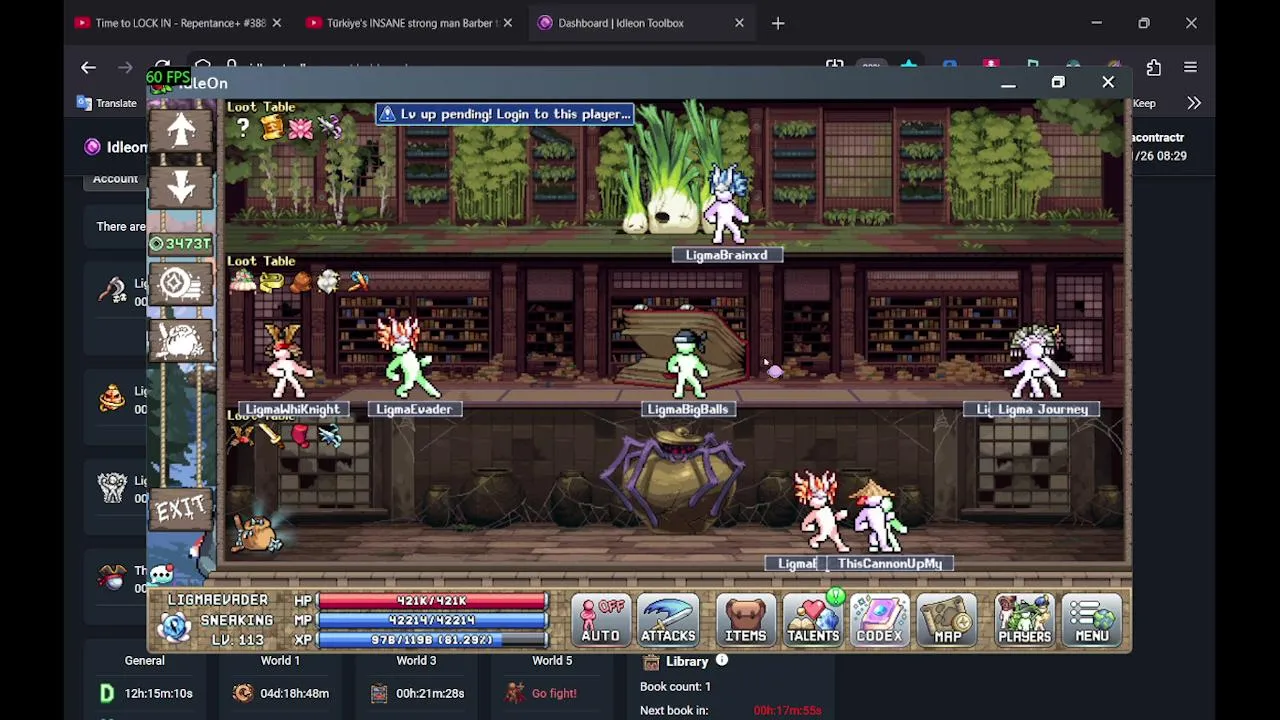Click the World 1 timer 04d:18h:48m
The height and width of the screenshot is (720, 1280).
294,693
